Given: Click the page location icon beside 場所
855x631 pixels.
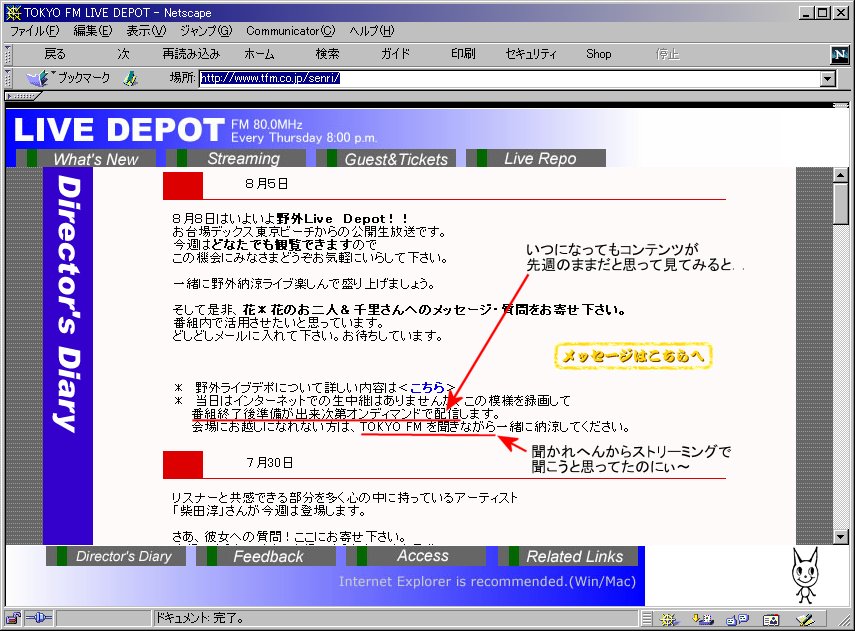Looking at the screenshot, I should pyautogui.click(x=130, y=79).
